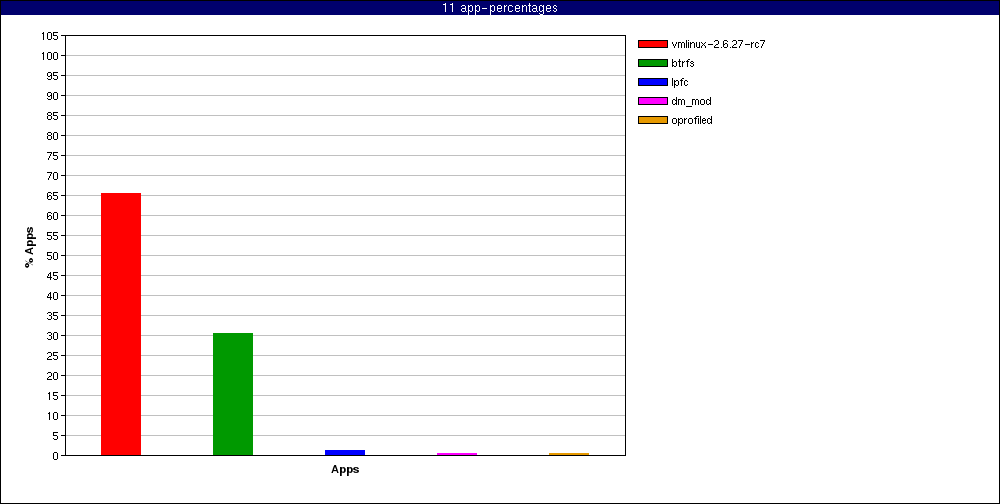The width and height of the screenshot is (1000, 504).
Task: Select the oprofiled legend label
Action: click(x=692, y=120)
